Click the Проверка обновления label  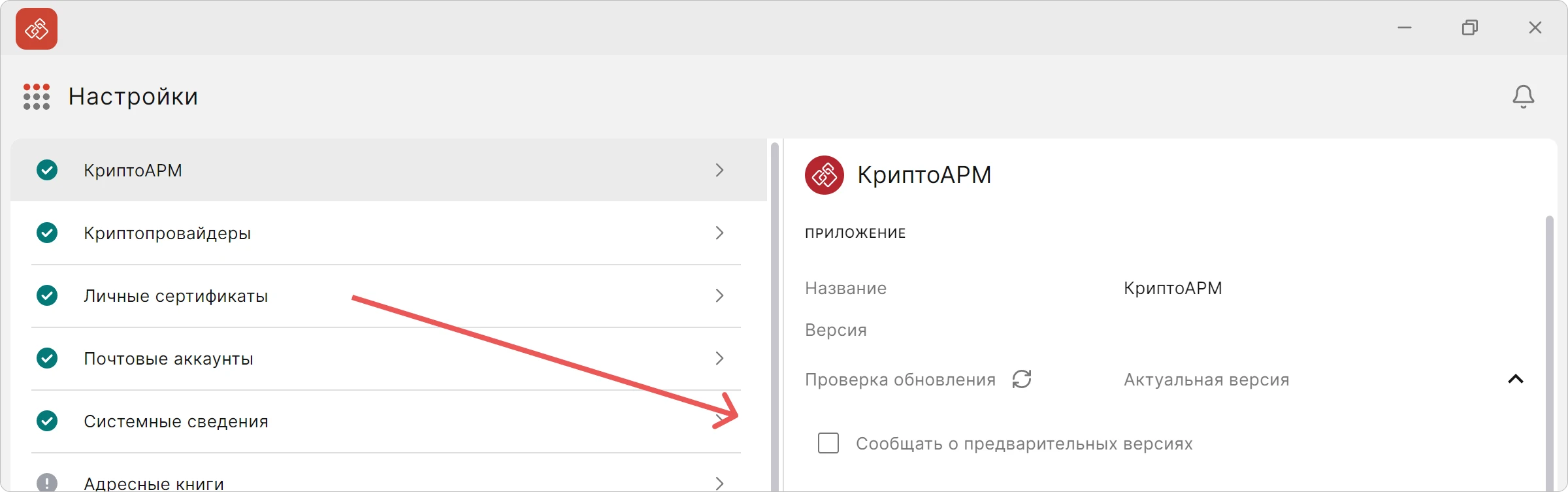pyautogui.click(x=900, y=380)
